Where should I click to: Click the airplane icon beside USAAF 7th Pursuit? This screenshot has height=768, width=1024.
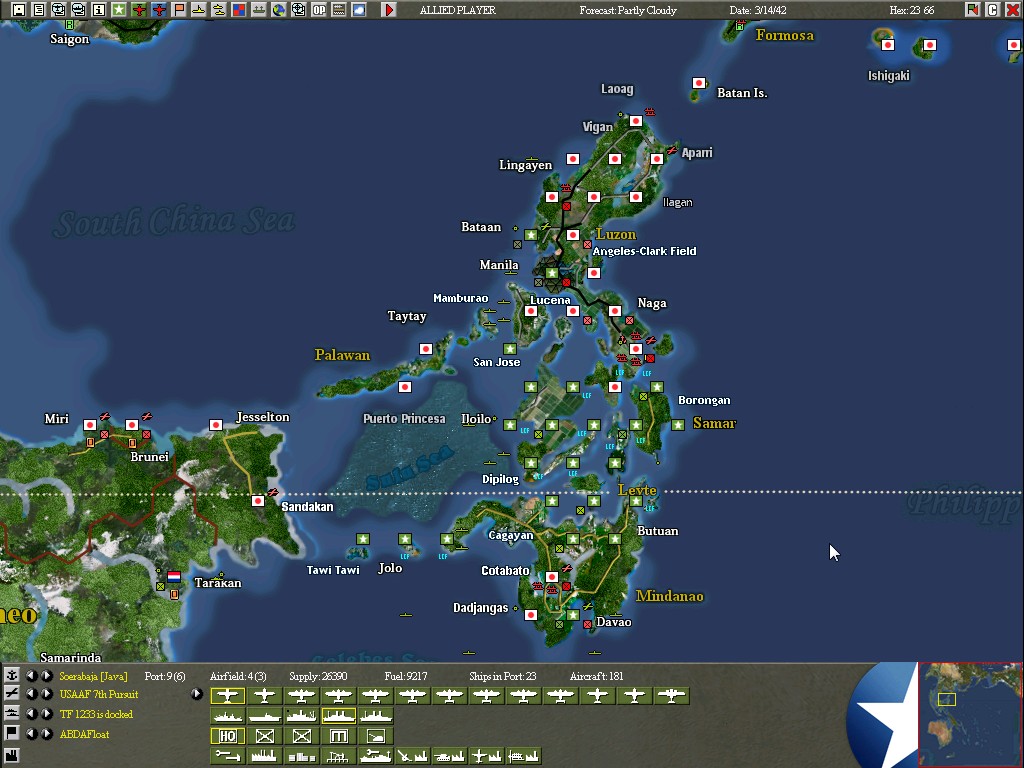(11, 694)
